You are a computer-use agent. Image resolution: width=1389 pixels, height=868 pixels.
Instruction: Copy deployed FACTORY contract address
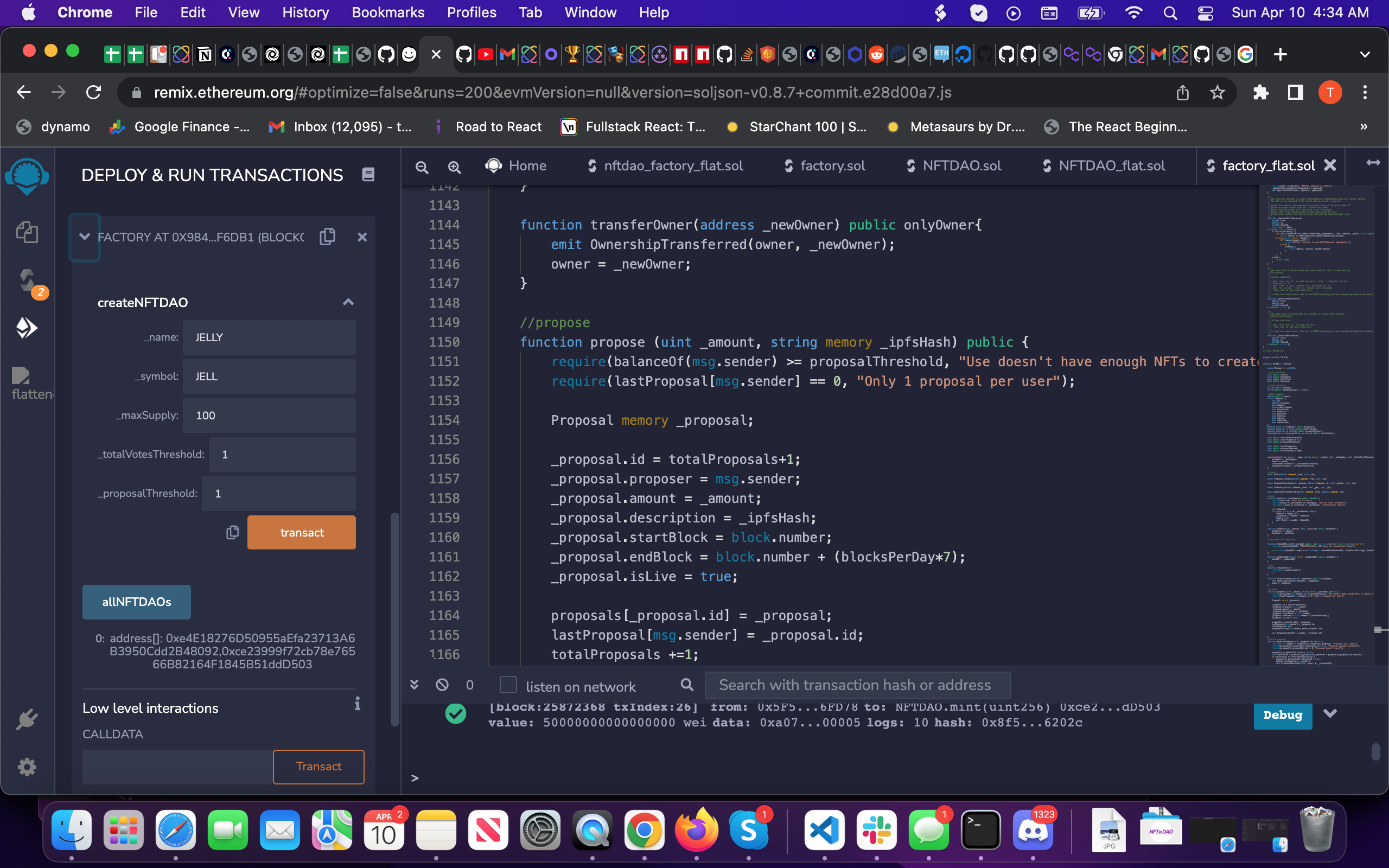click(x=327, y=237)
